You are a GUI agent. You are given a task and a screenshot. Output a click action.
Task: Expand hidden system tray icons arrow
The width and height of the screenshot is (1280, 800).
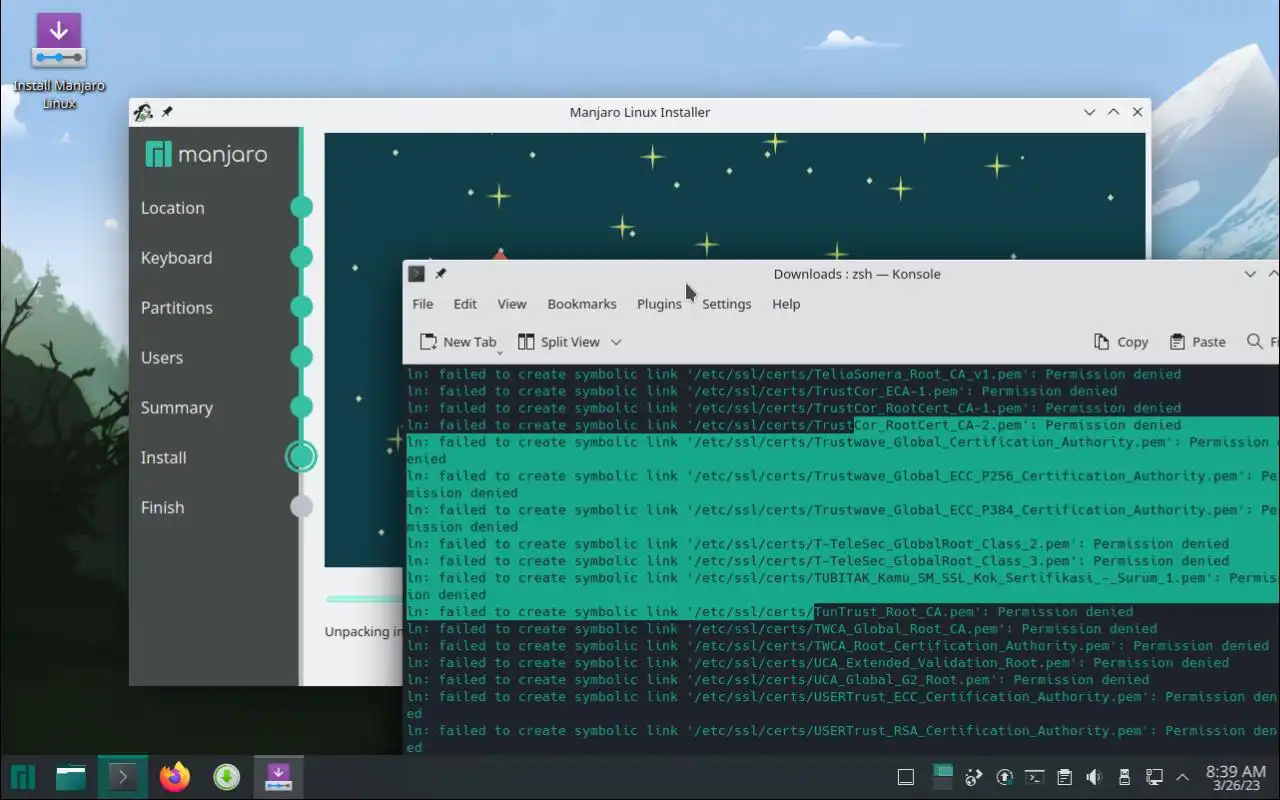(x=1183, y=777)
